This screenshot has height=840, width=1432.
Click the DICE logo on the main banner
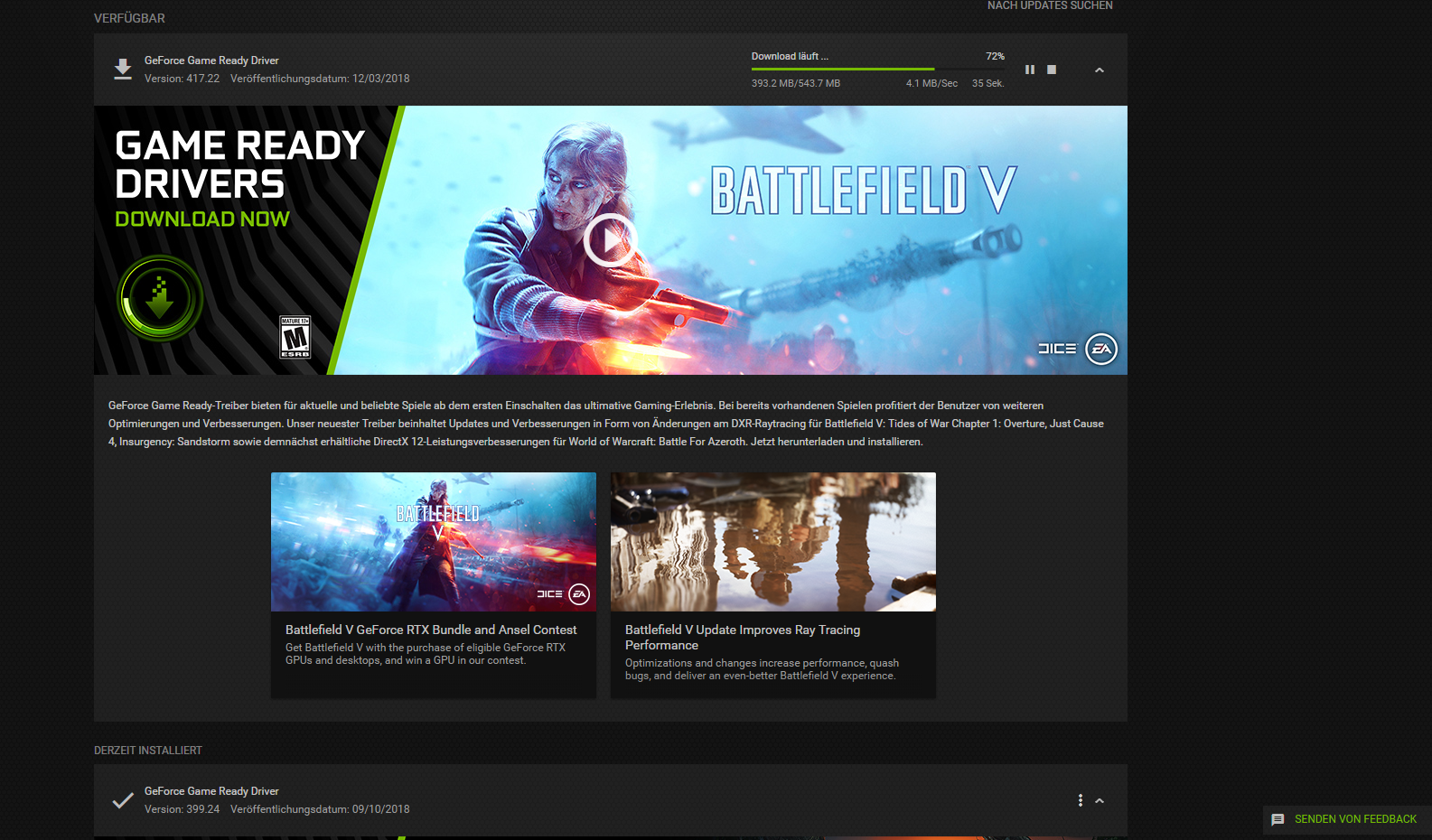[x=1057, y=349]
